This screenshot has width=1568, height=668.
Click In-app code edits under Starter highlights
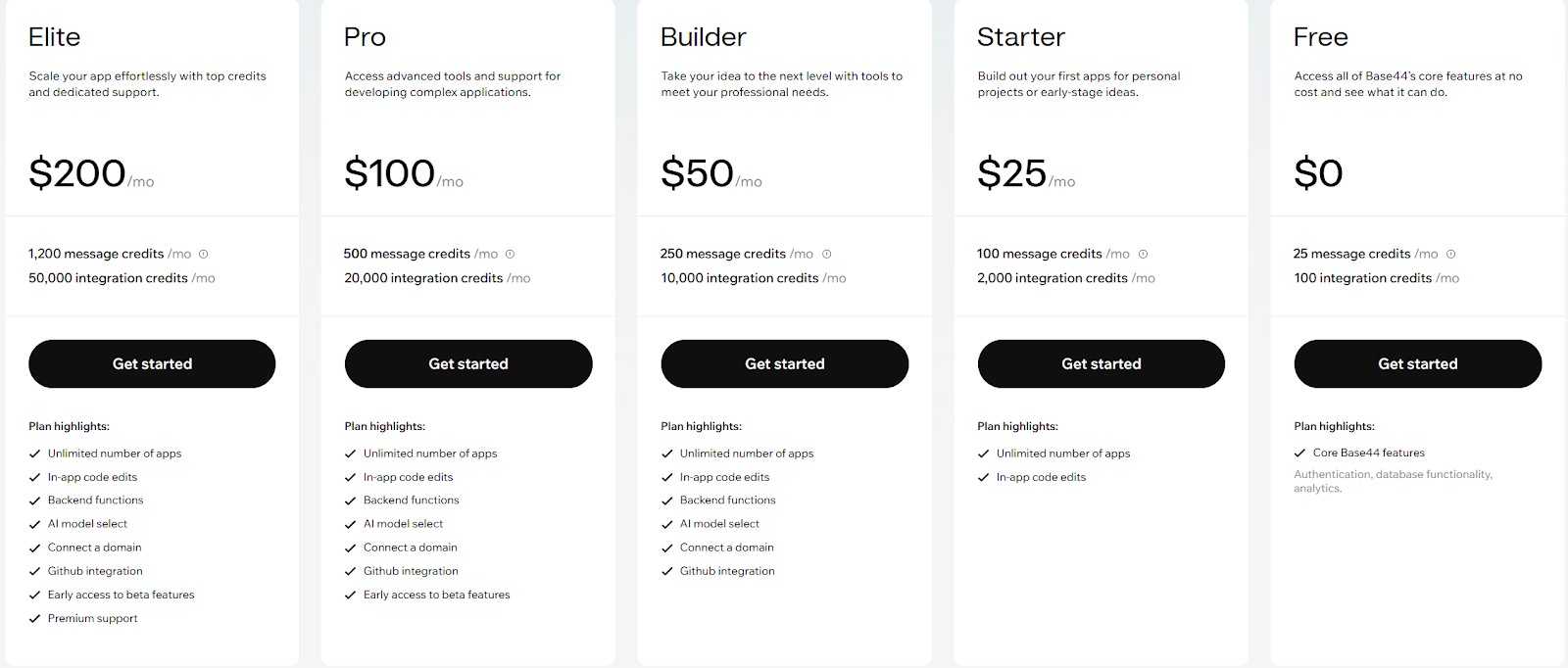(1040, 477)
